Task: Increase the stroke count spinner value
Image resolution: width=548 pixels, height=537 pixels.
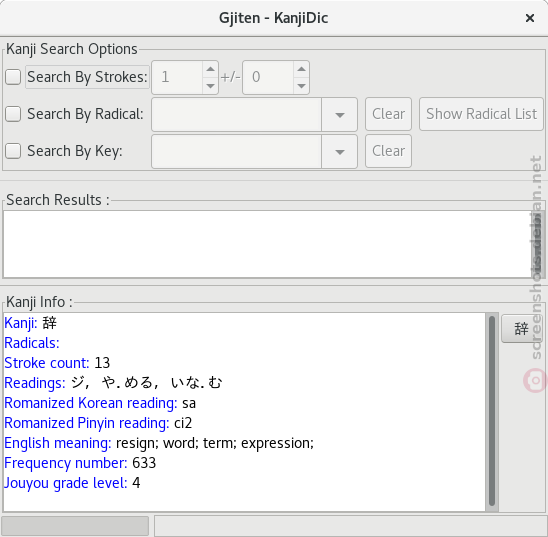Action: [x=210, y=69]
